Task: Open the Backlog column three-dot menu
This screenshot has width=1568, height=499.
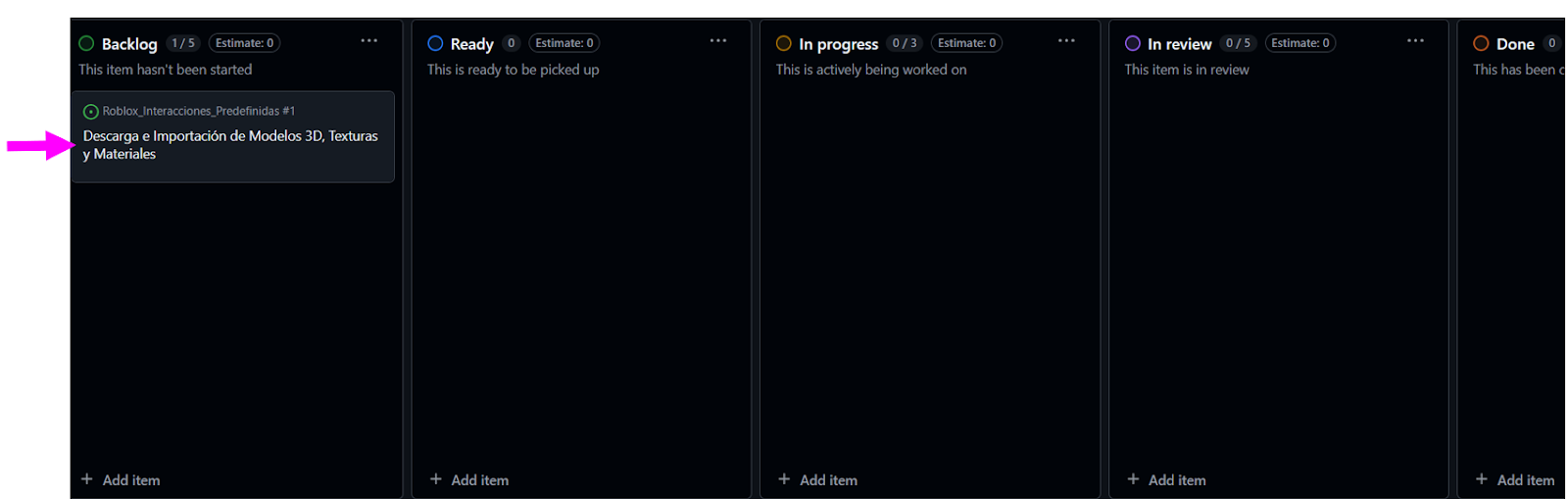Action: click(368, 41)
